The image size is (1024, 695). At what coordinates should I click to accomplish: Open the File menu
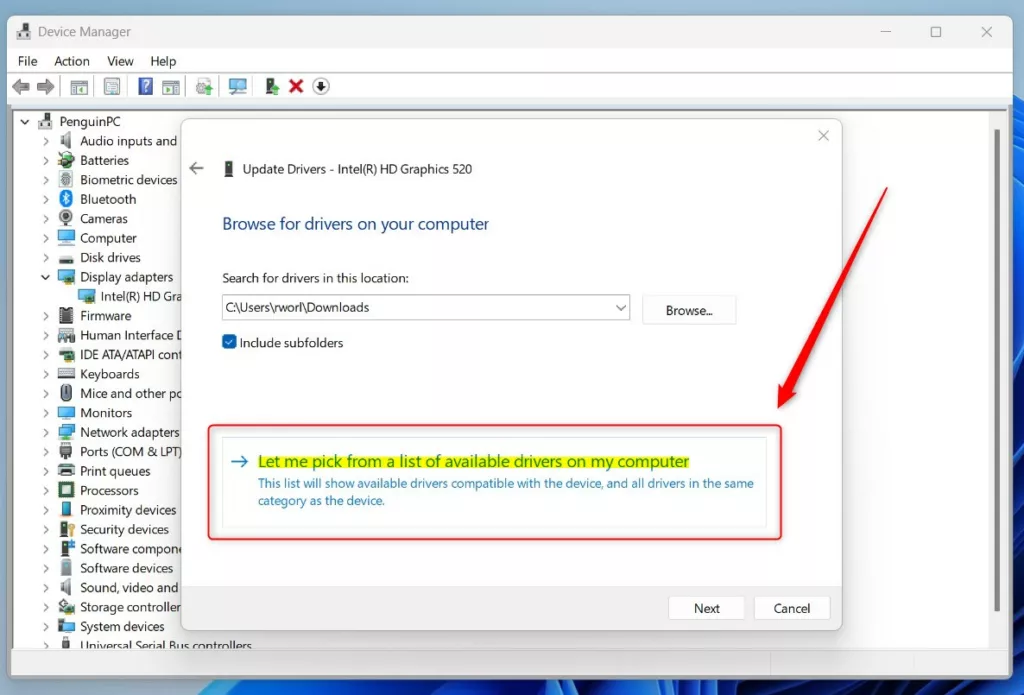pos(27,61)
